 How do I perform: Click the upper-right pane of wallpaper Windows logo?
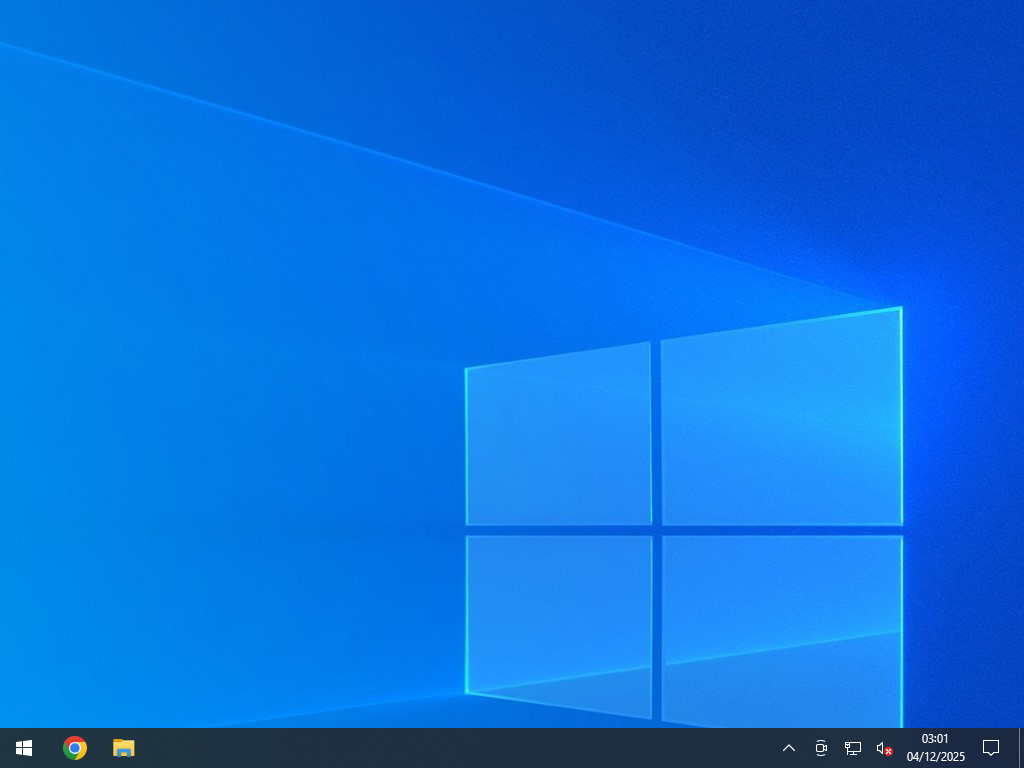(x=780, y=420)
